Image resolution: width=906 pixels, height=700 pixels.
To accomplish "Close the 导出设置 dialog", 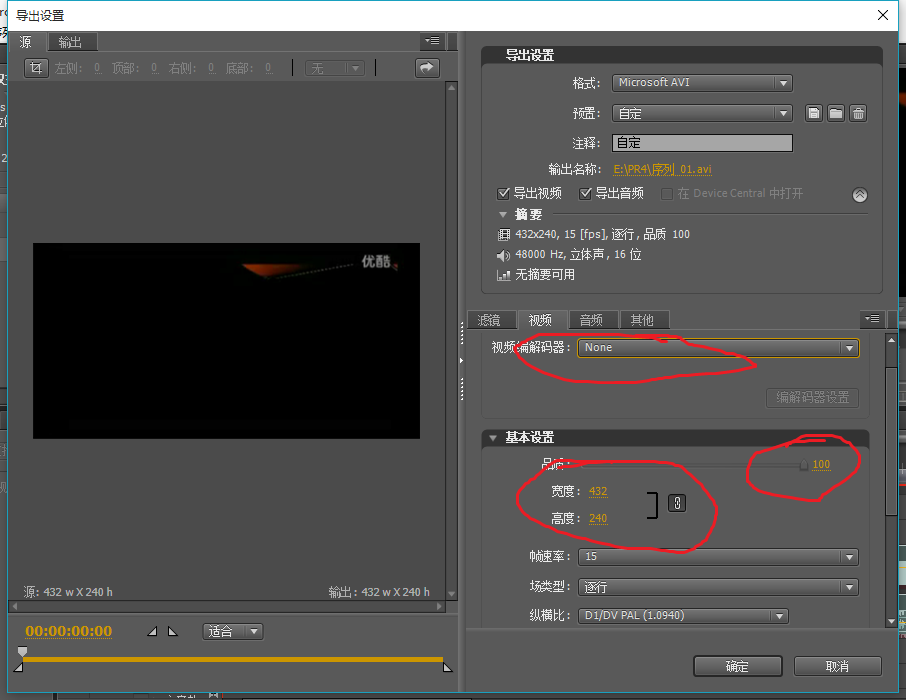I will click(x=883, y=15).
